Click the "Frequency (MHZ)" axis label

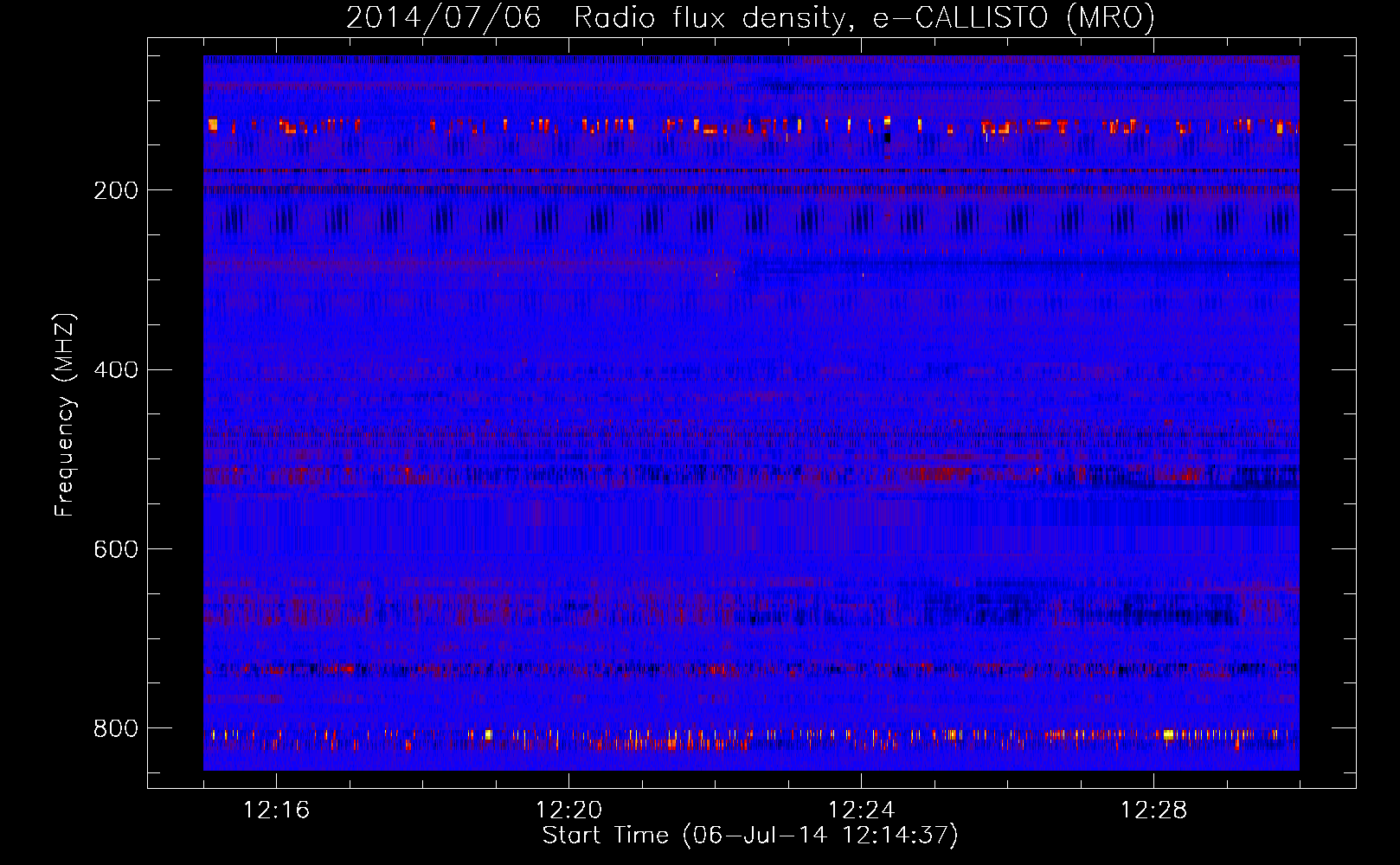(x=65, y=415)
